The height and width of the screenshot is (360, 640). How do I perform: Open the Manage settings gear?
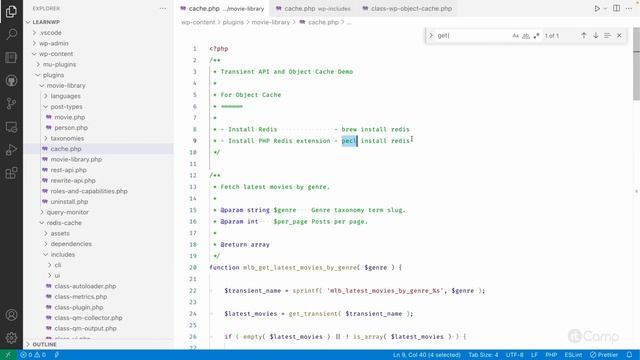[x=11, y=338]
